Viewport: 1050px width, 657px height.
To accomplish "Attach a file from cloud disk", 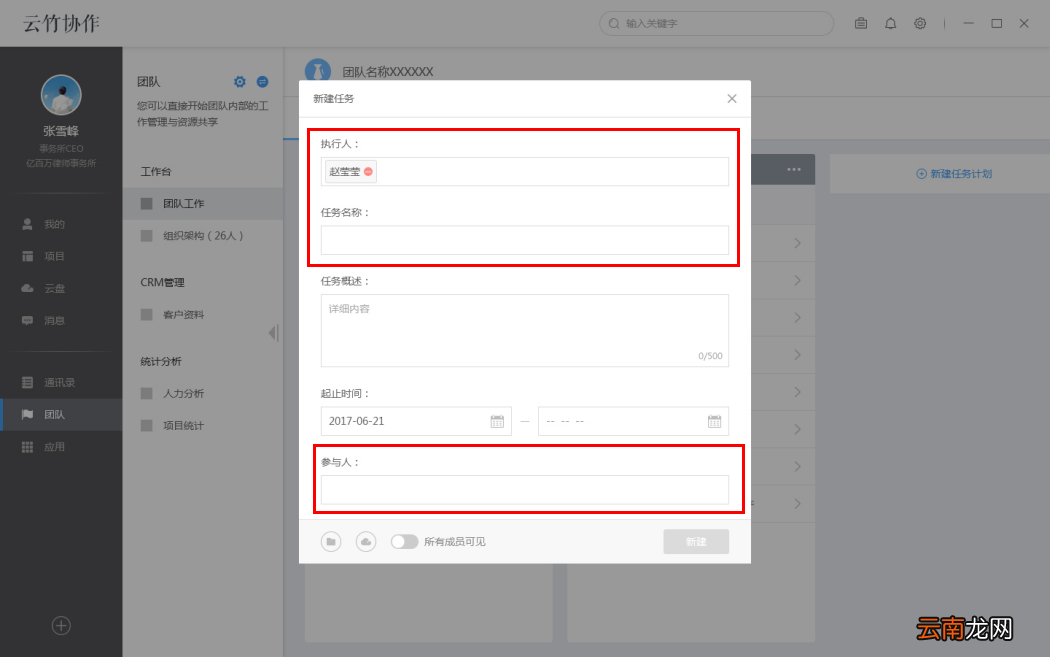I will tap(366, 542).
